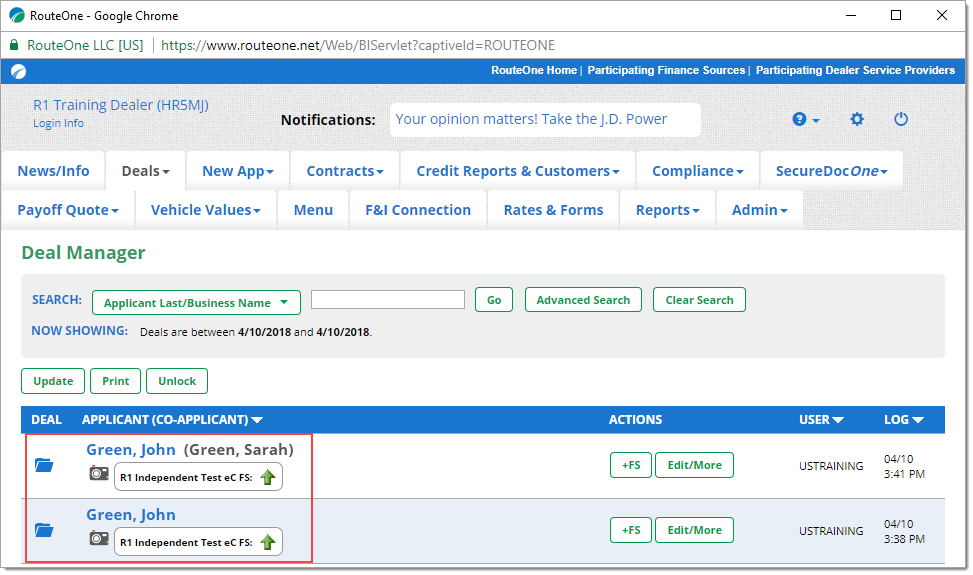The image size is (973, 575).
Task: Open Participating Finance Sources link
Action: pos(666,70)
